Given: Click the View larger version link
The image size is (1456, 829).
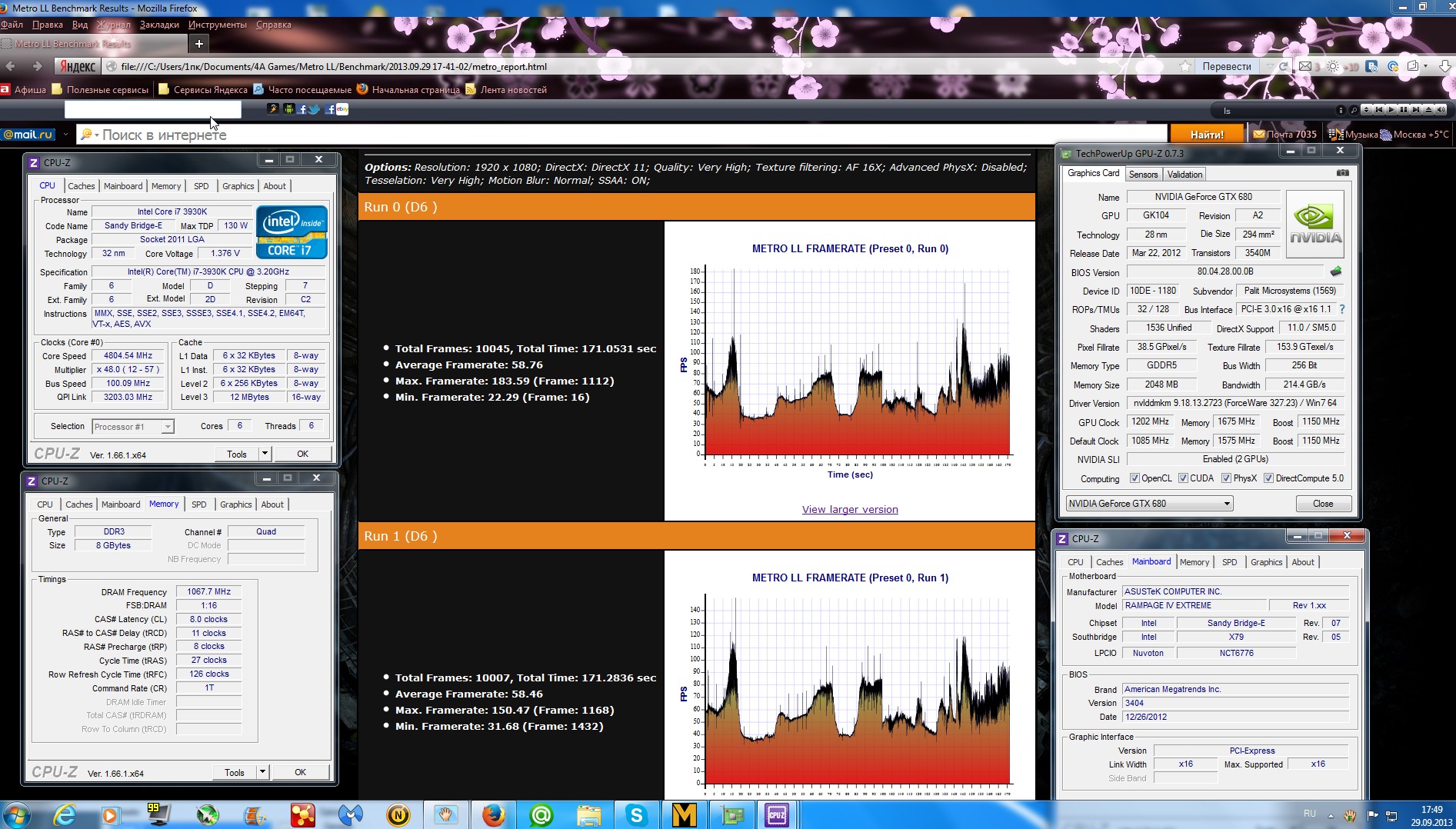Looking at the screenshot, I should (x=850, y=509).
